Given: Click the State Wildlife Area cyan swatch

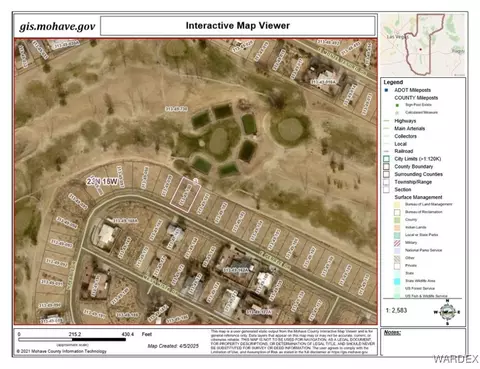Looking at the screenshot, I should click(x=397, y=281).
